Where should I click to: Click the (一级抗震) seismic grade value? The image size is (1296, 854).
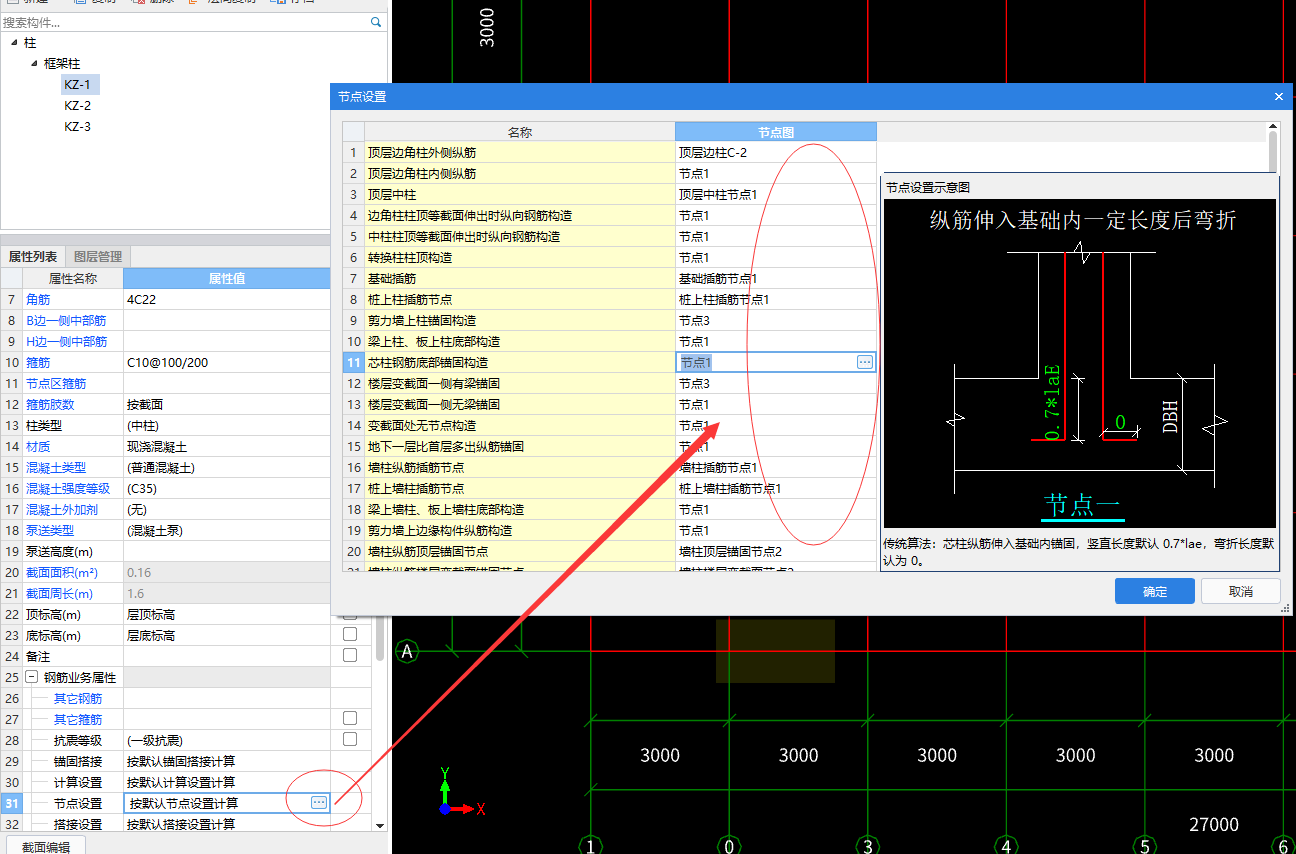(154, 740)
